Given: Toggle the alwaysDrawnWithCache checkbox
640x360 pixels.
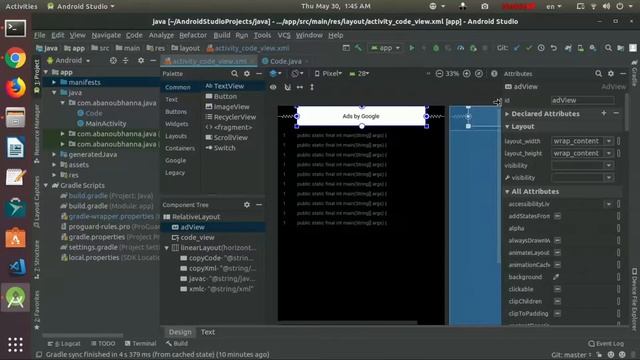Looking at the screenshot, I should tap(557, 240).
